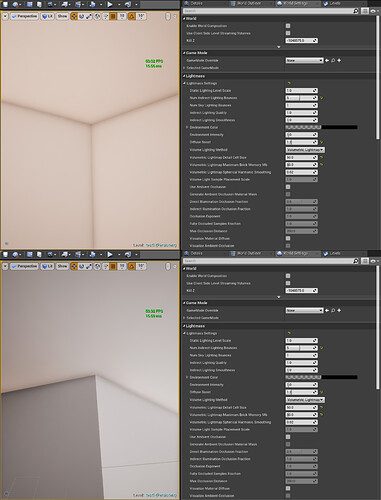This screenshot has width=381, height=500.
Task: Toggle grid snap icon in upper viewport
Action: [113, 16]
